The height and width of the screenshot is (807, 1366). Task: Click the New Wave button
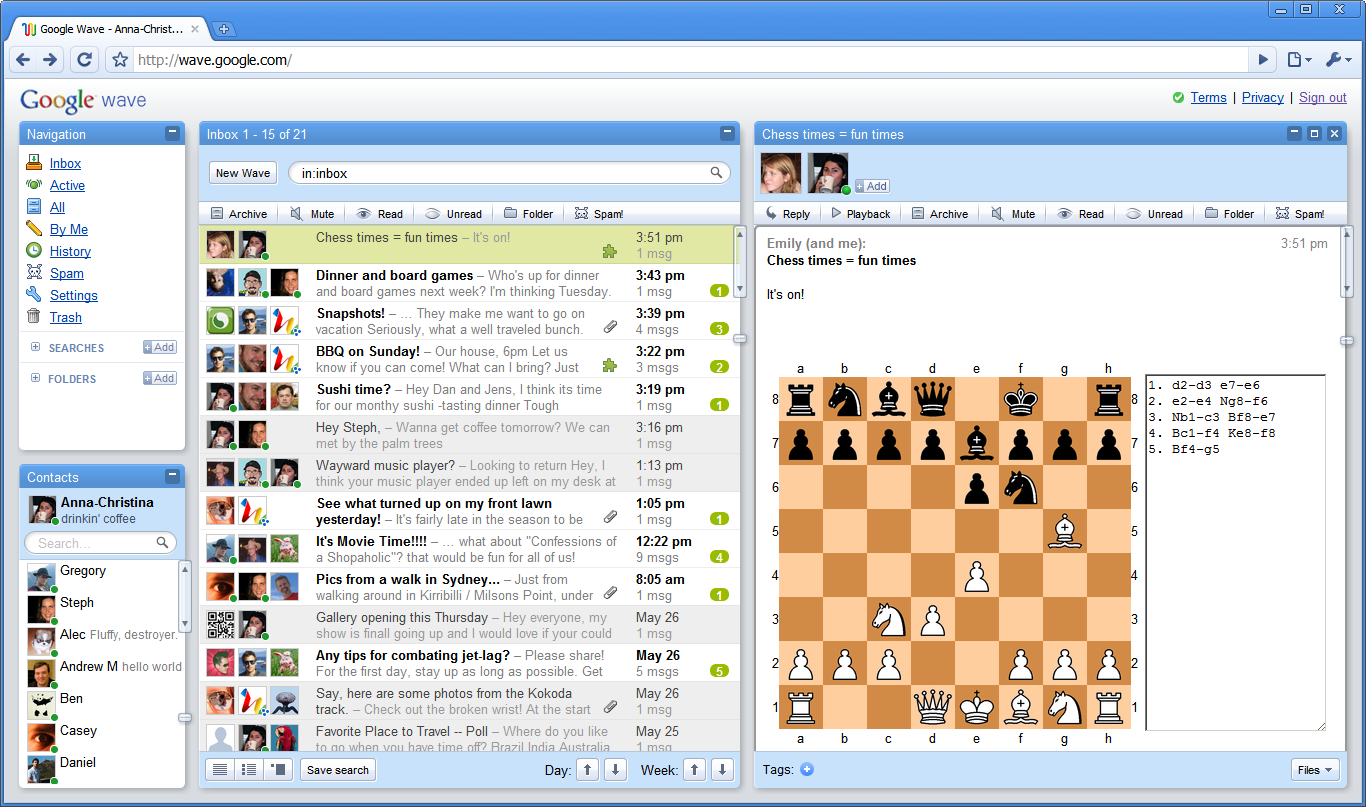pyautogui.click(x=243, y=173)
